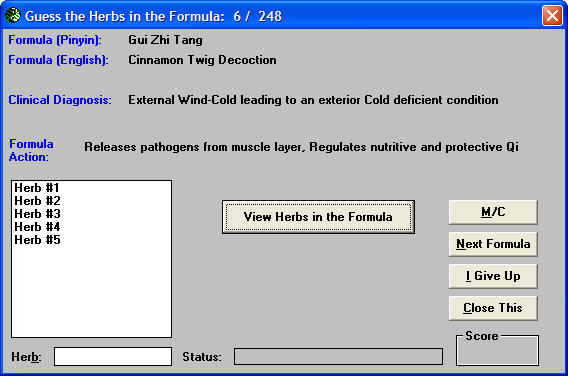This screenshot has width=568, height=376.
Task: Click the Close This button
Action: tap(493, 308)
